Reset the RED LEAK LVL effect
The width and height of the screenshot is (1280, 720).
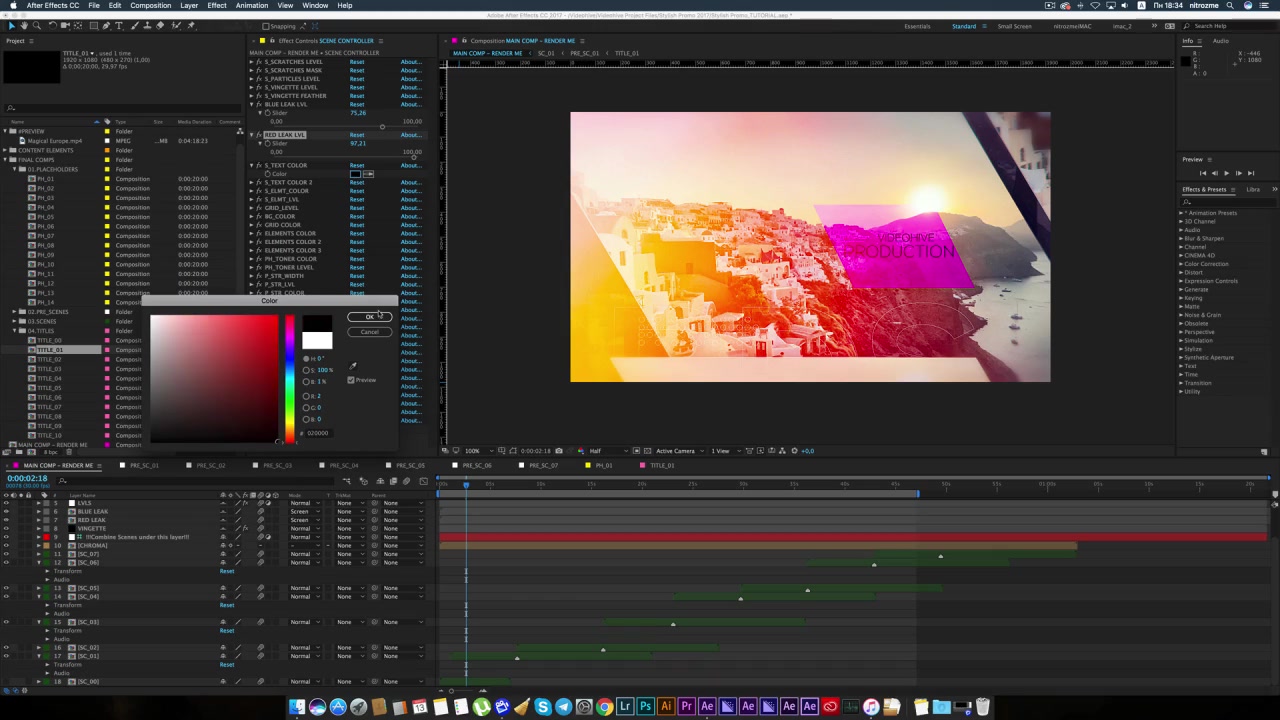tap(357, 135)
